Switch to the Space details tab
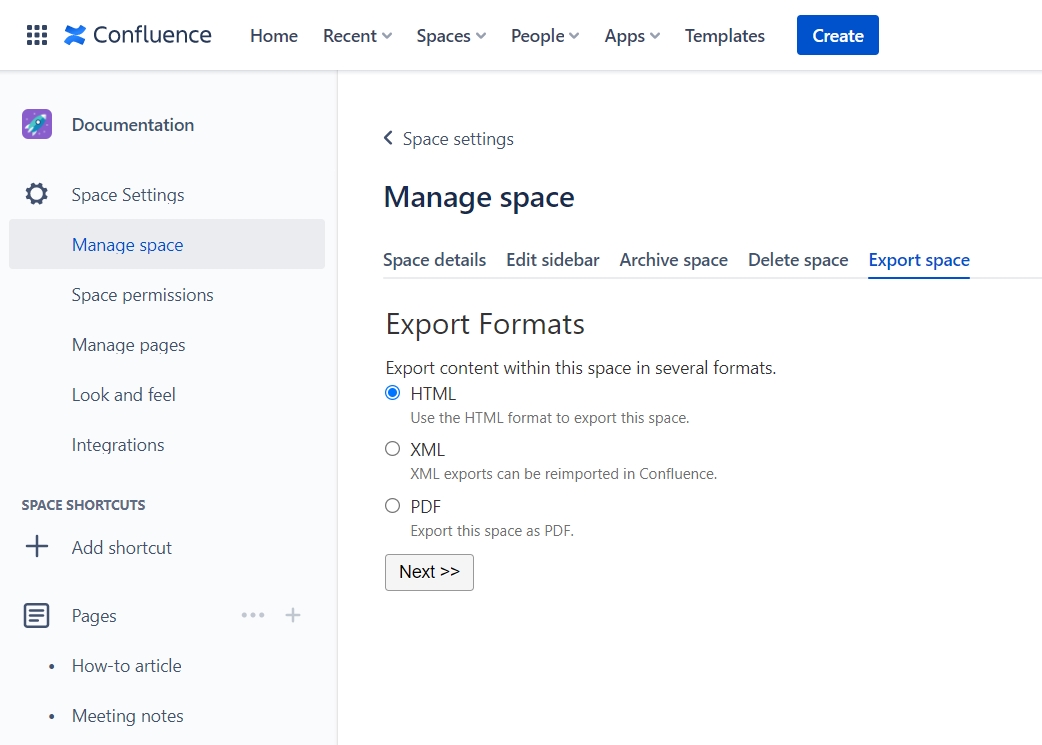1042x745 pixels. pos(435,259)
